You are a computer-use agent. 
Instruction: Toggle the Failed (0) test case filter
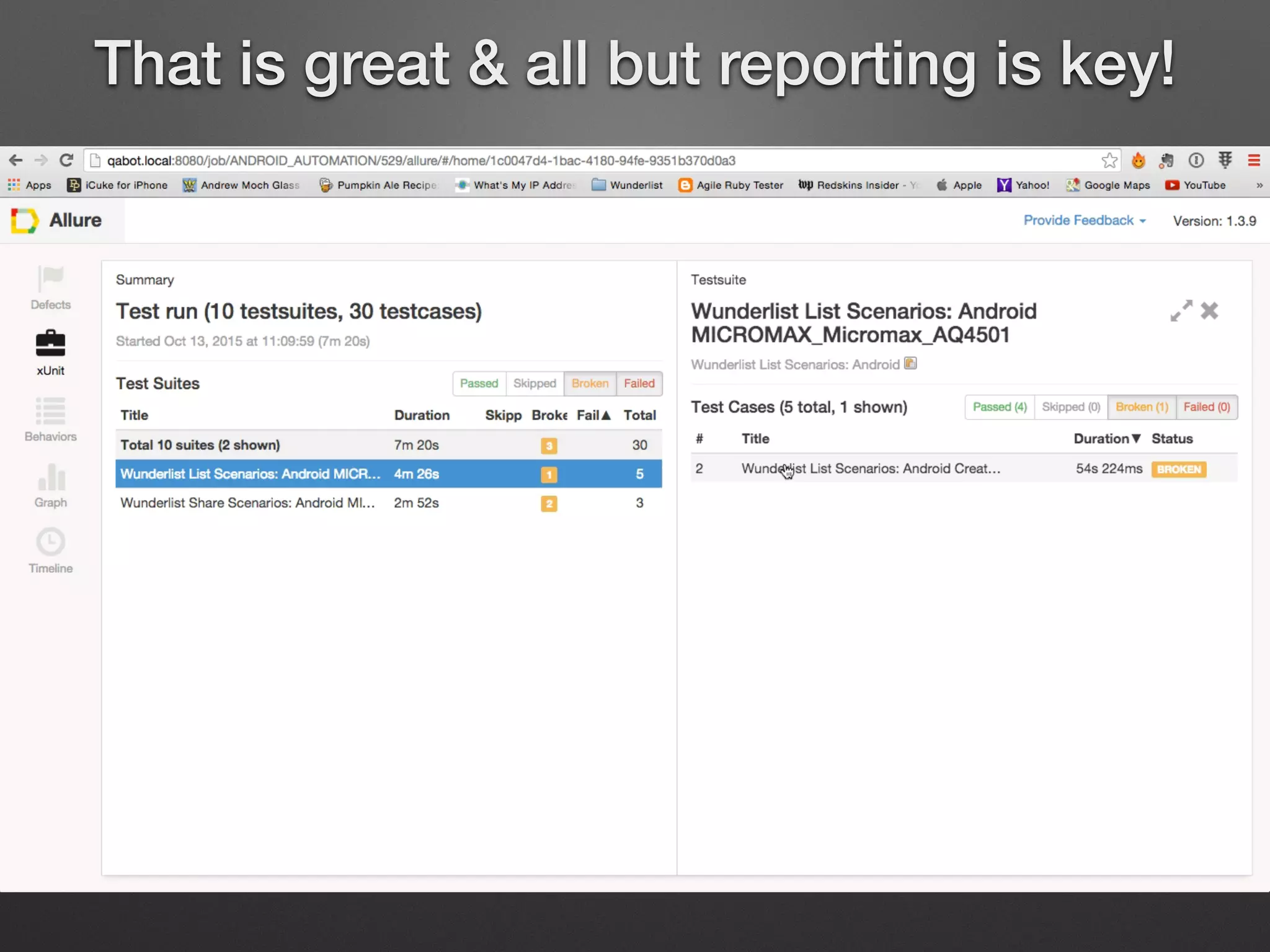point(1207,407)
